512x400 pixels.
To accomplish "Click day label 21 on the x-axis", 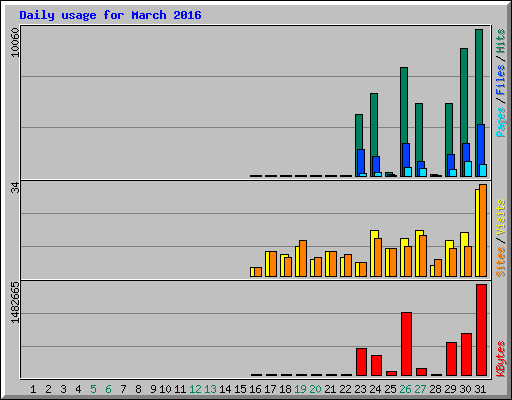I will click(330, 389).
